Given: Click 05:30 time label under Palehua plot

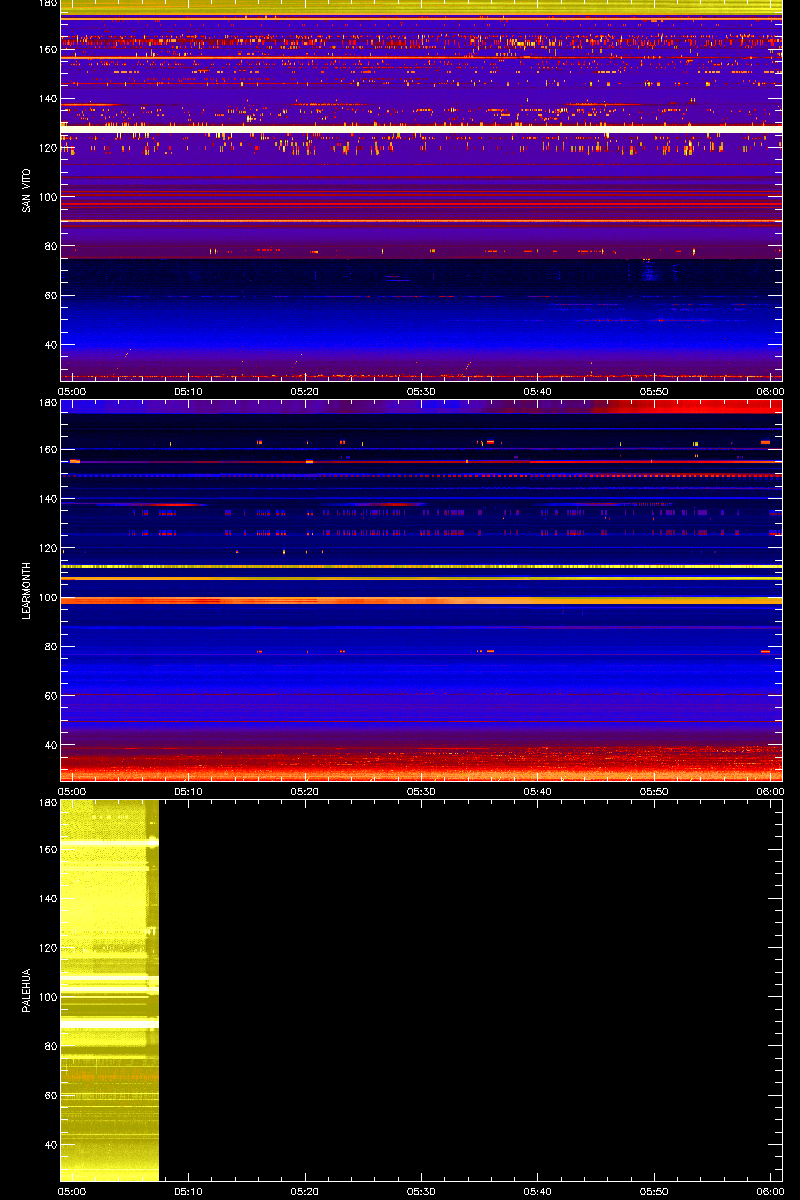Looking at the screenshot, I should (x=421, y=1192).
